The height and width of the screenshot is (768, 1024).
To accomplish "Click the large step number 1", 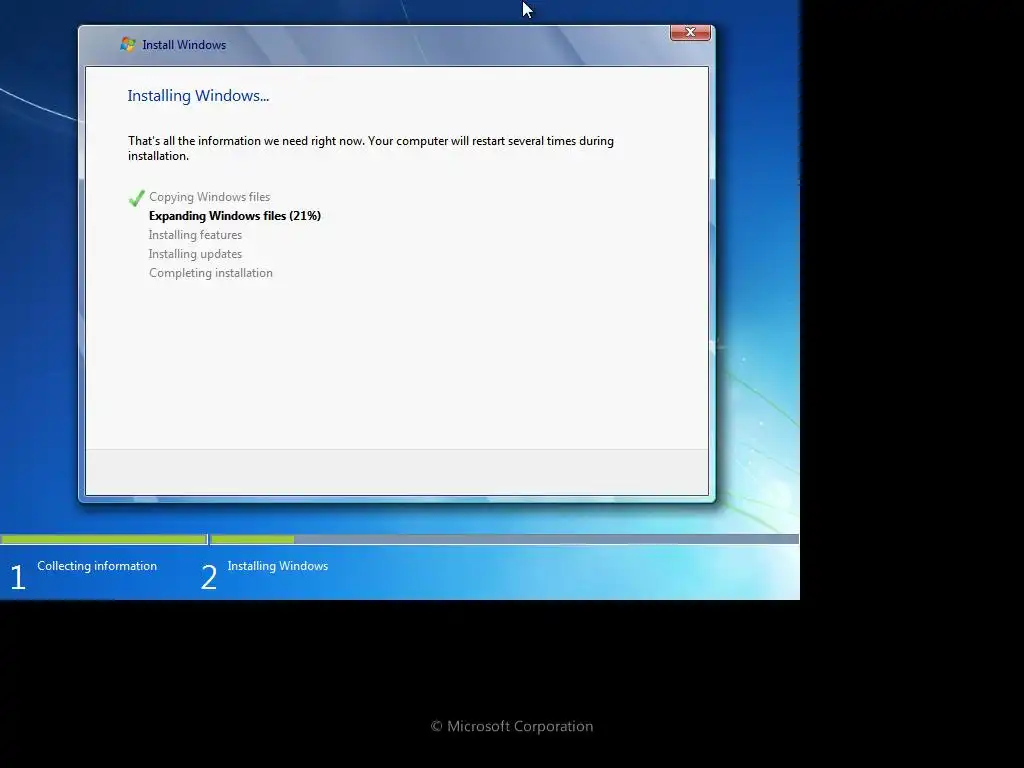I will pos(18,578).
